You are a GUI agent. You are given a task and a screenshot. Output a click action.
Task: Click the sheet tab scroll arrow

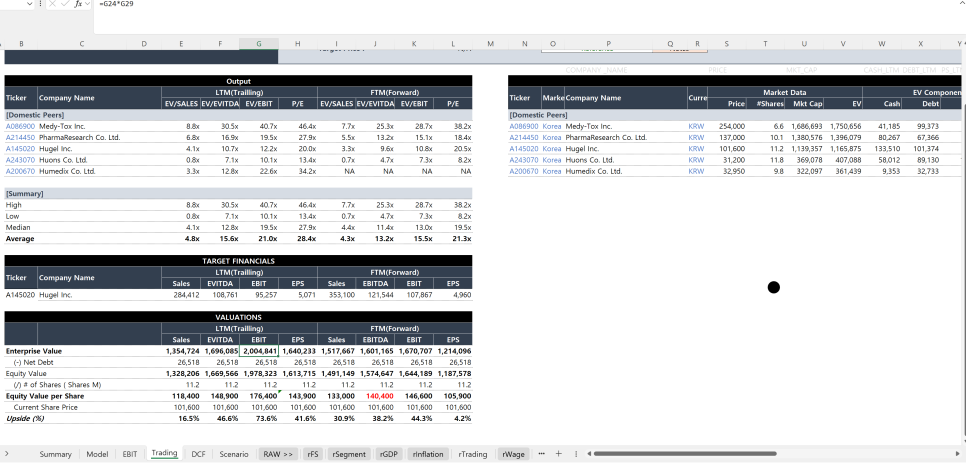(6, 454)
